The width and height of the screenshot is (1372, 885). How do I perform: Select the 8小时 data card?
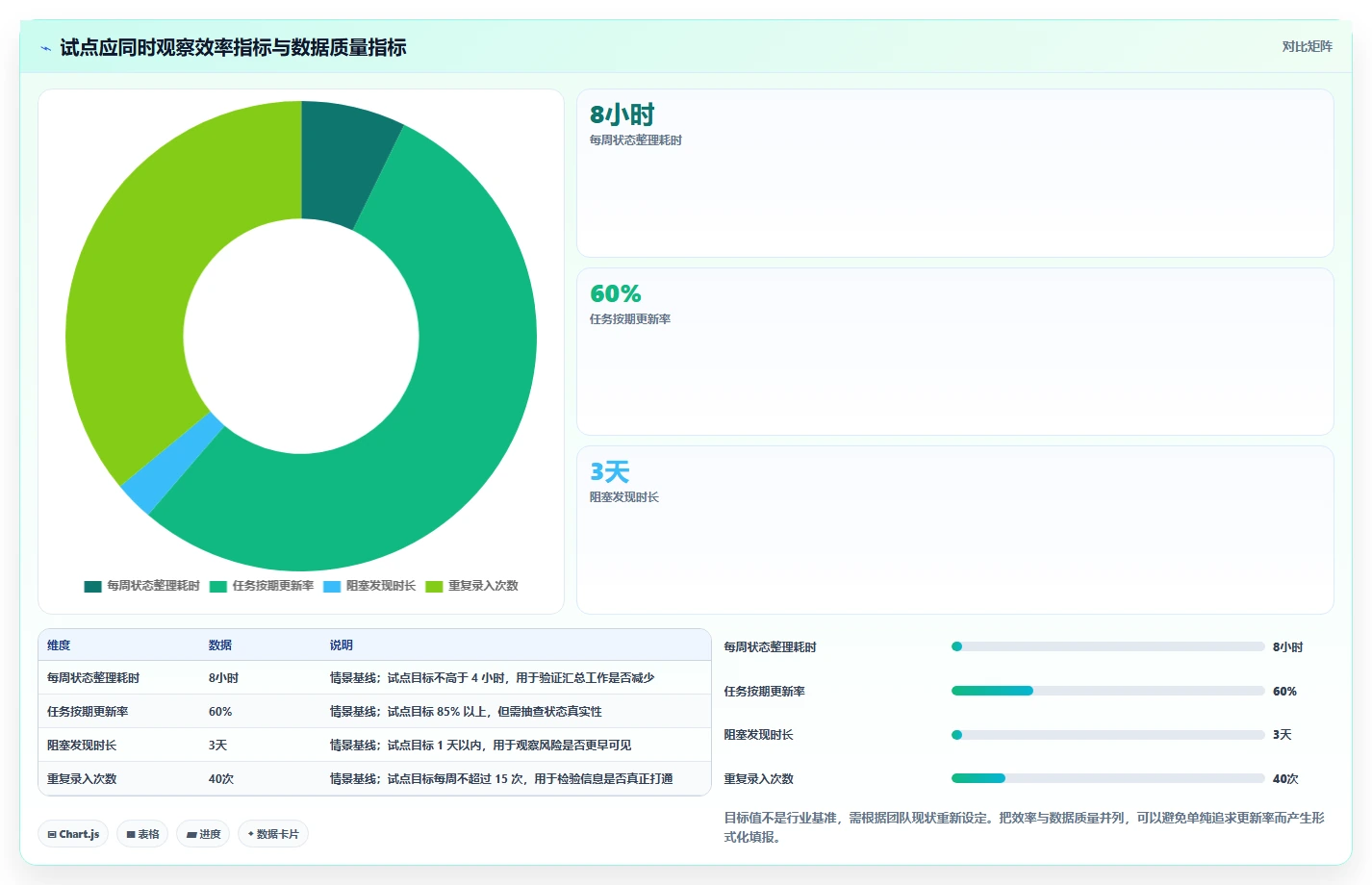(954, 173)
